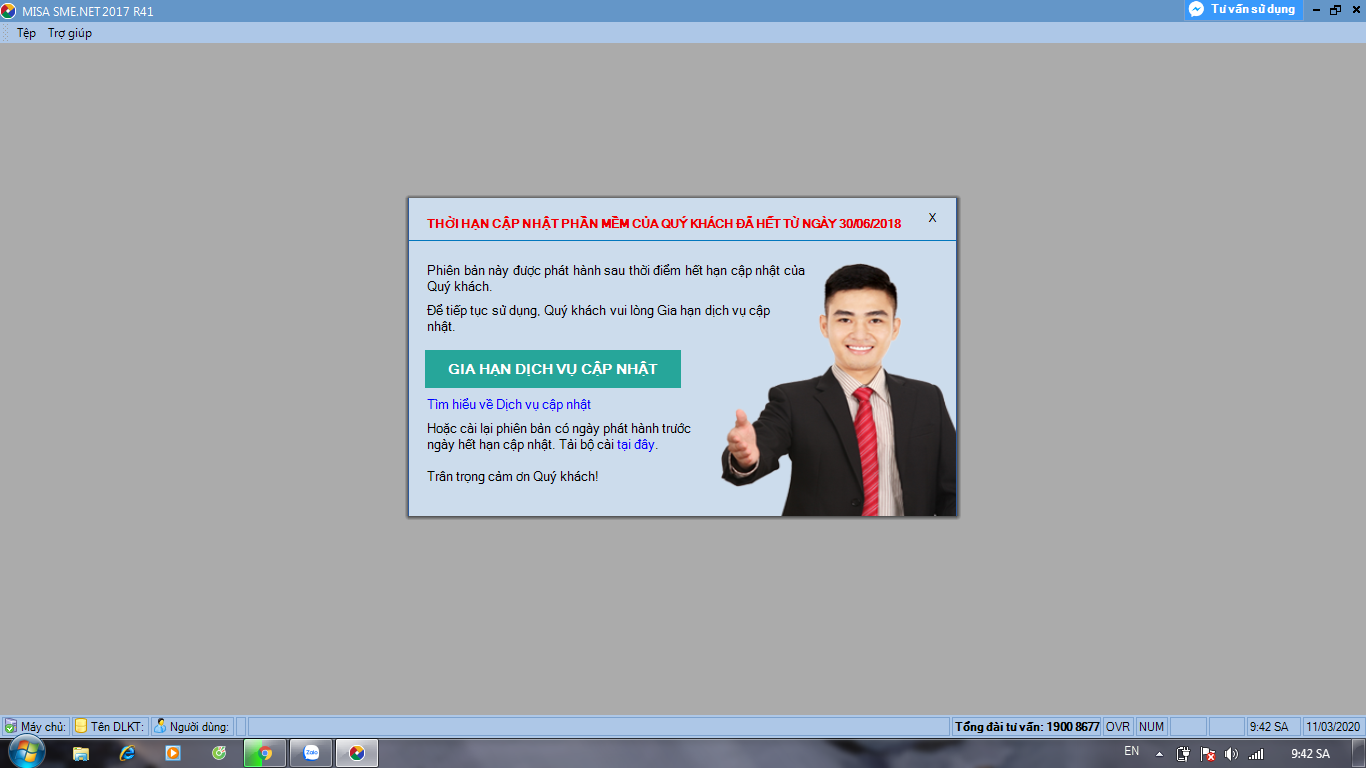Click the Messenger icon beside Tư vấn sử dụng
This screenshot has width=1366, height=768.
pyautogui.click(x=1196, y=9)
